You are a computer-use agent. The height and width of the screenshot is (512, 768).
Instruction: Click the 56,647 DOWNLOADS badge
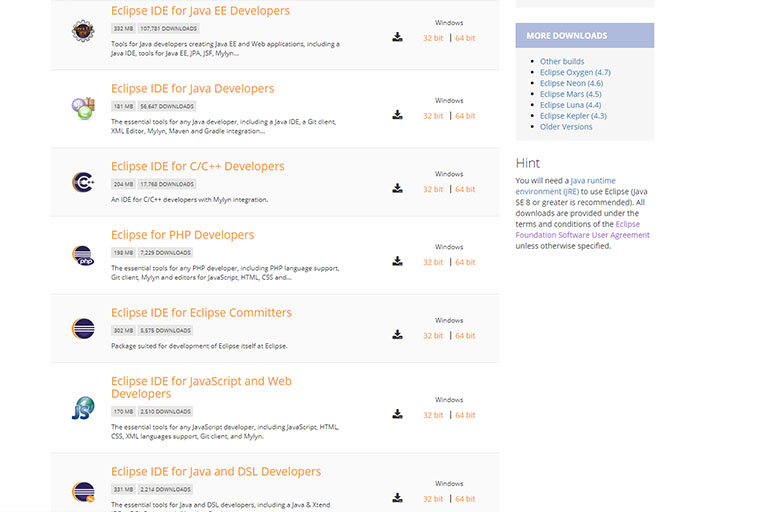pyautogui.click(x=167, y=106)
